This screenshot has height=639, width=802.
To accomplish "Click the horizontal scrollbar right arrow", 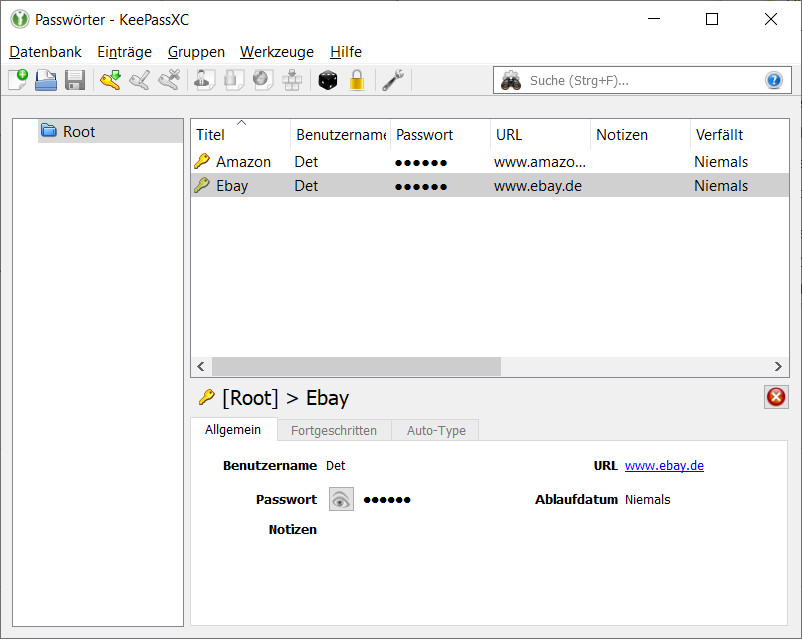I will [780, 367].
